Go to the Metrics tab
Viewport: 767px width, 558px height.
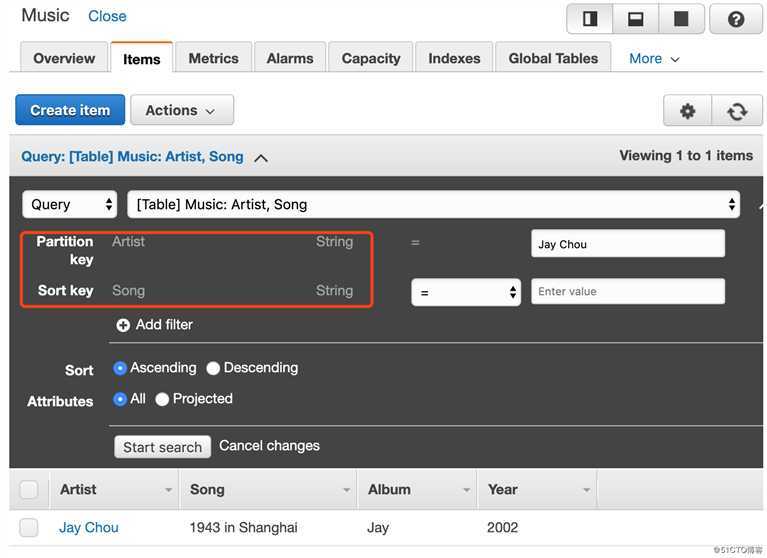click(x=213, y=58)
